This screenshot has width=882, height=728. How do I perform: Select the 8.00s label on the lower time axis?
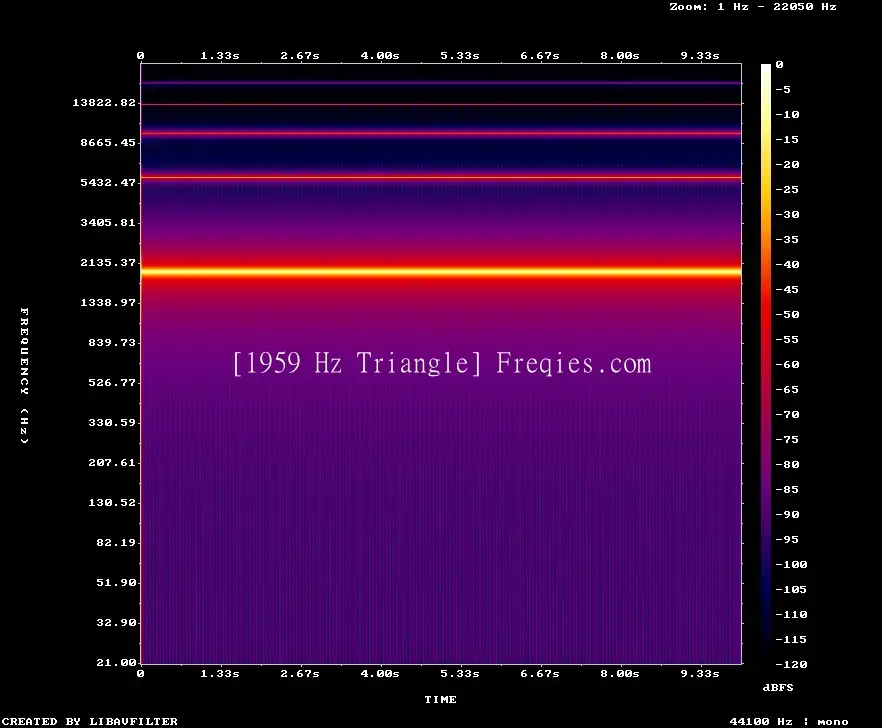[619, 673]
